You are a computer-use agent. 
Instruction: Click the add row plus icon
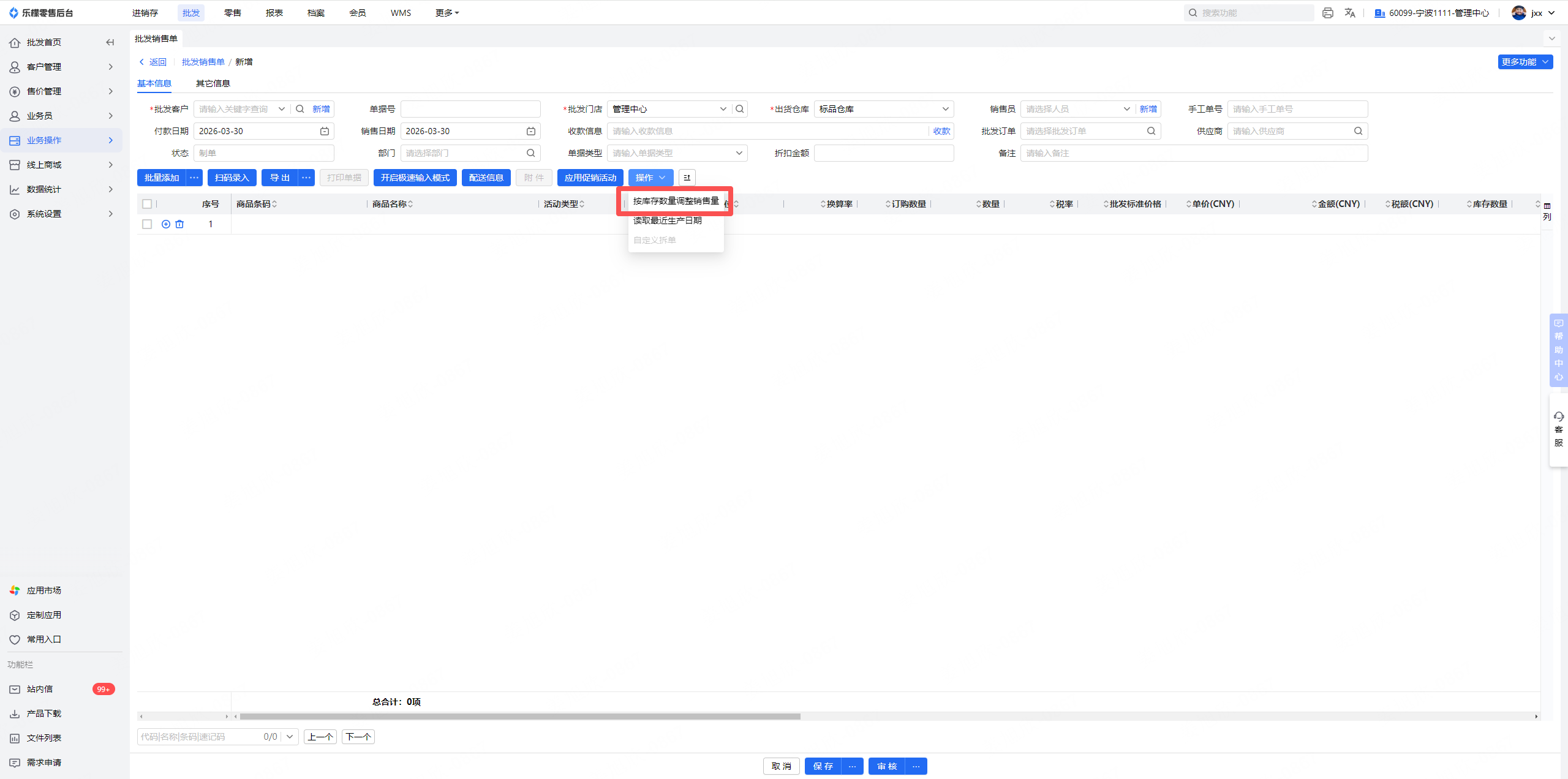(166, 224)
